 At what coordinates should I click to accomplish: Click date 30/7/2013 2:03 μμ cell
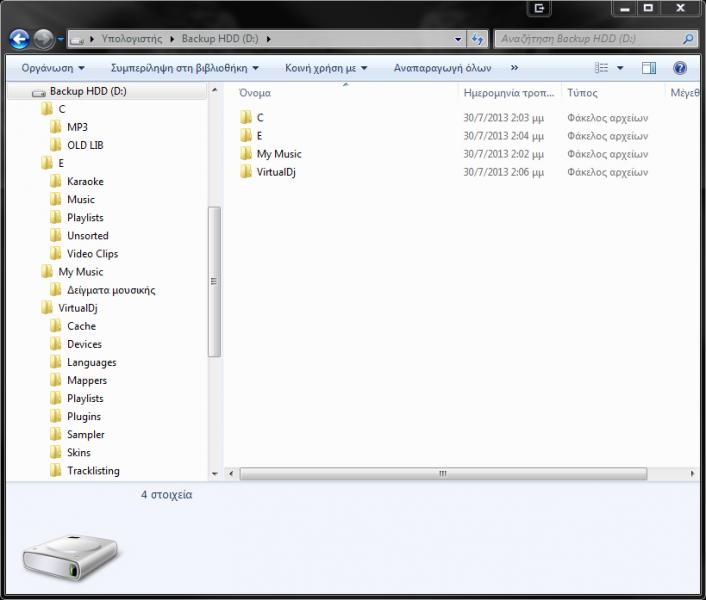tap(503, 118)
